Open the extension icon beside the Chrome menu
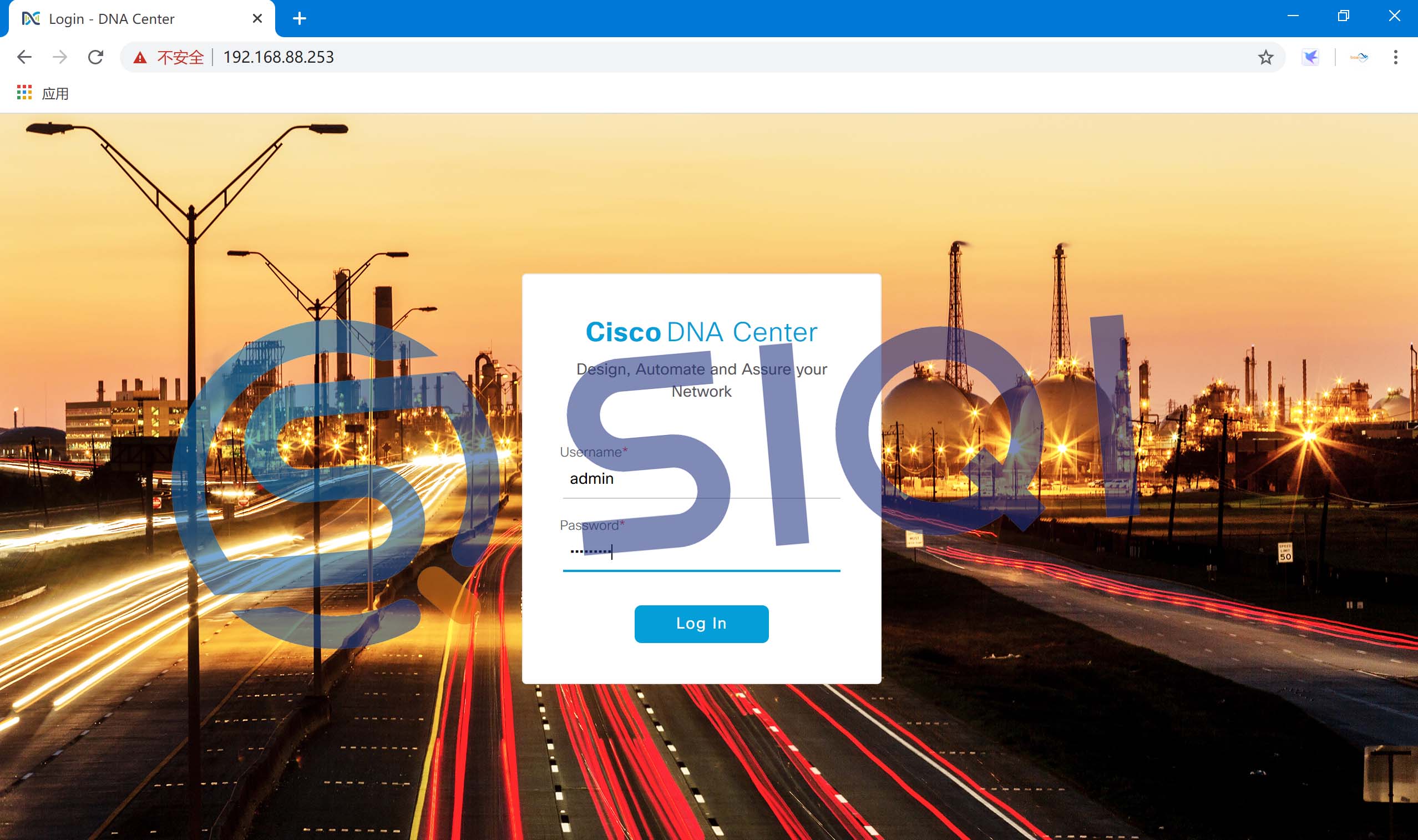This screenshot has width=1418, height=840. click(x=1359, y=57)
